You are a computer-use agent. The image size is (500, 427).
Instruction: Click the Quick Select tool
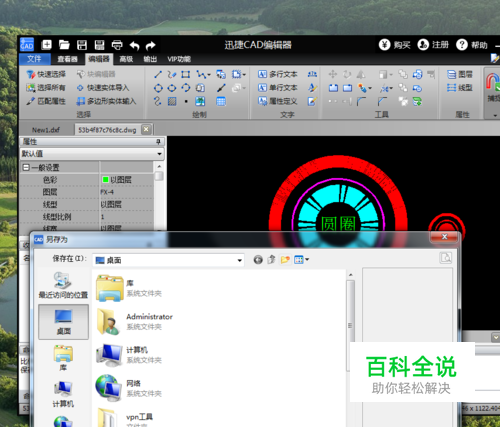(x=46, y=74)
